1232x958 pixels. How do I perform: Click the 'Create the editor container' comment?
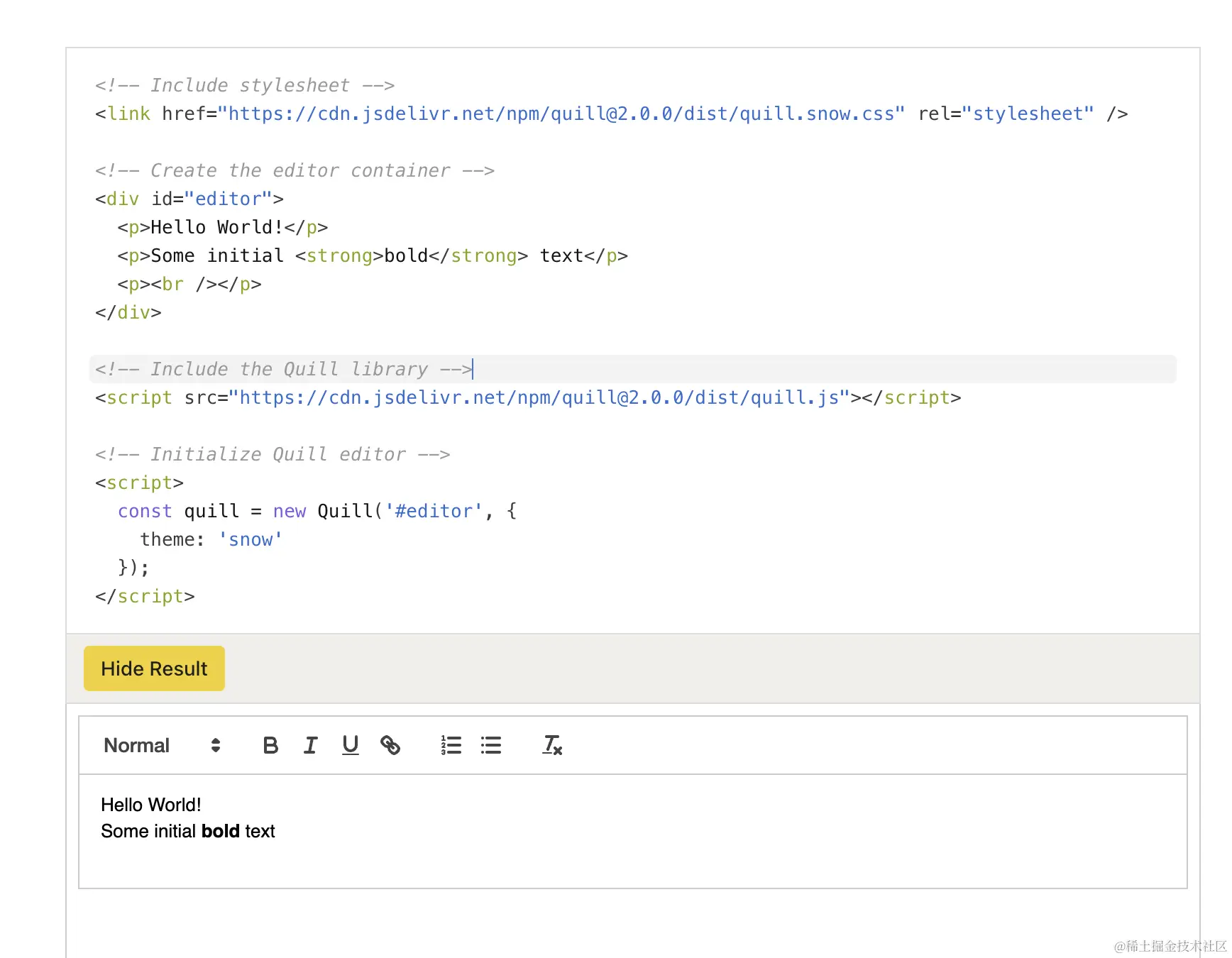295,170
